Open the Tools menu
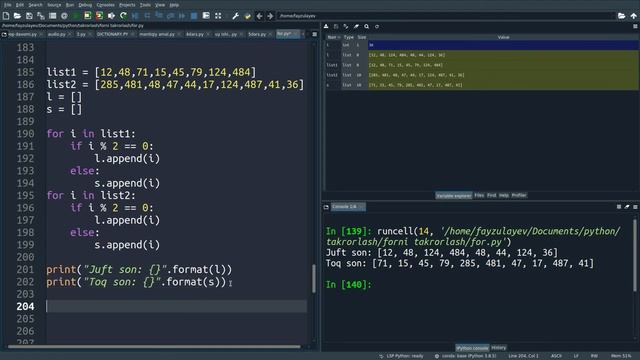 point(145,5)
